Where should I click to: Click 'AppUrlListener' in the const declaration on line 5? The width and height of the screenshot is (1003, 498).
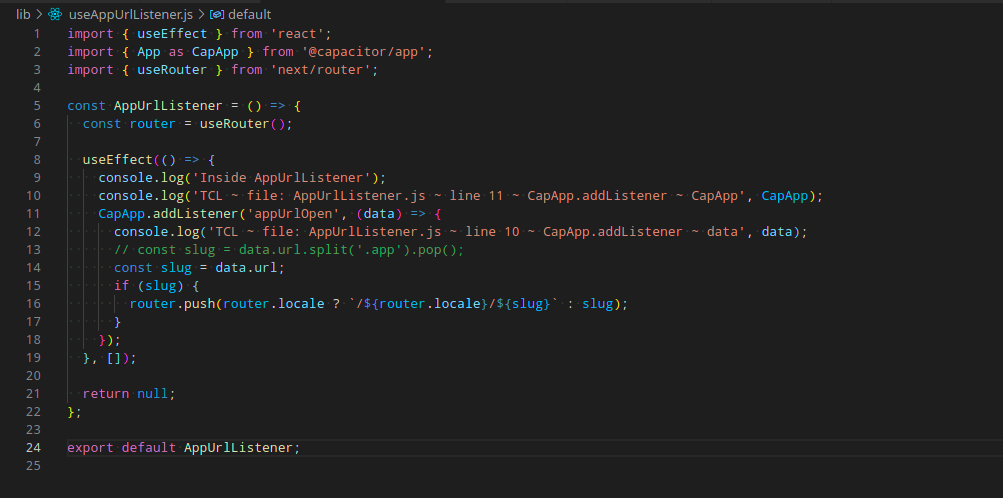coord(168,105)
